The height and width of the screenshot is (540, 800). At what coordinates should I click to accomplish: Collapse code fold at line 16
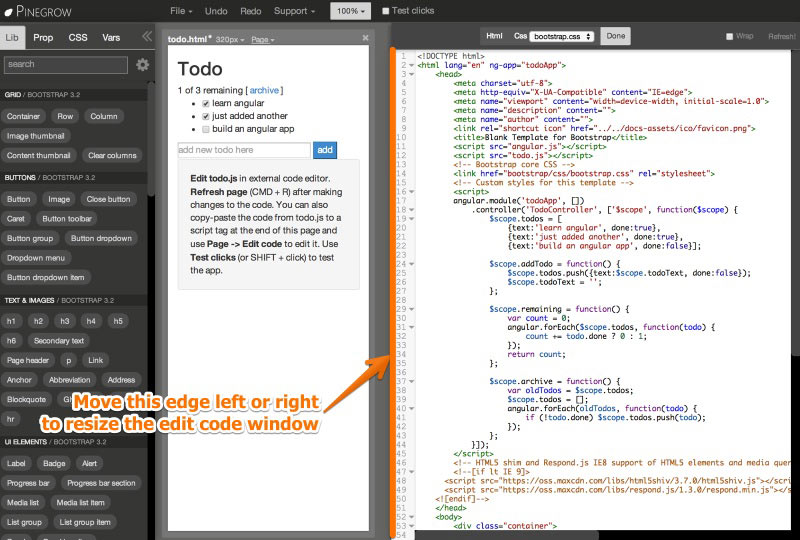click(x=412, y=192)
